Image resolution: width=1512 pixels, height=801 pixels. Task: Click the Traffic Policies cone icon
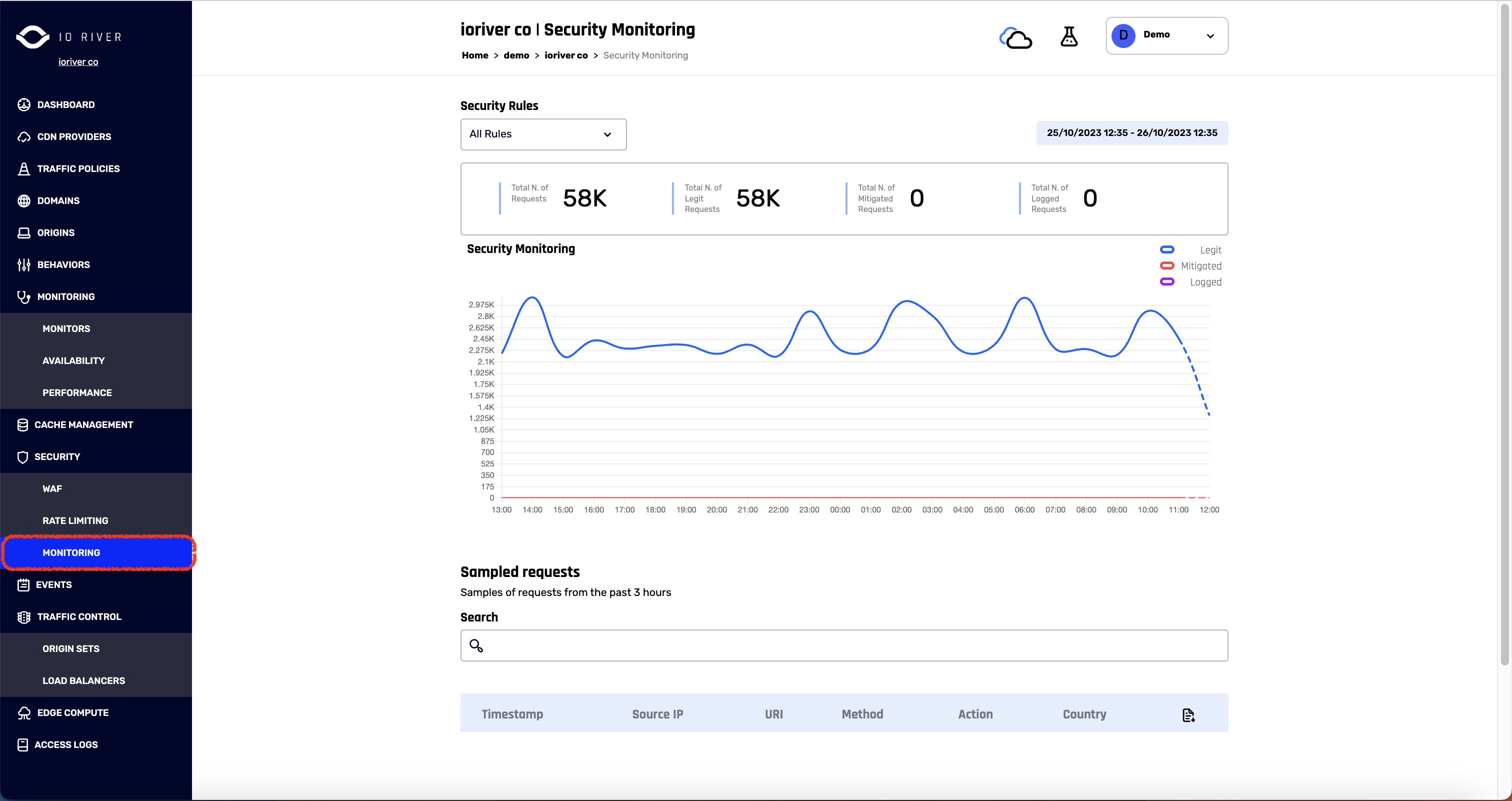(23, 169)
